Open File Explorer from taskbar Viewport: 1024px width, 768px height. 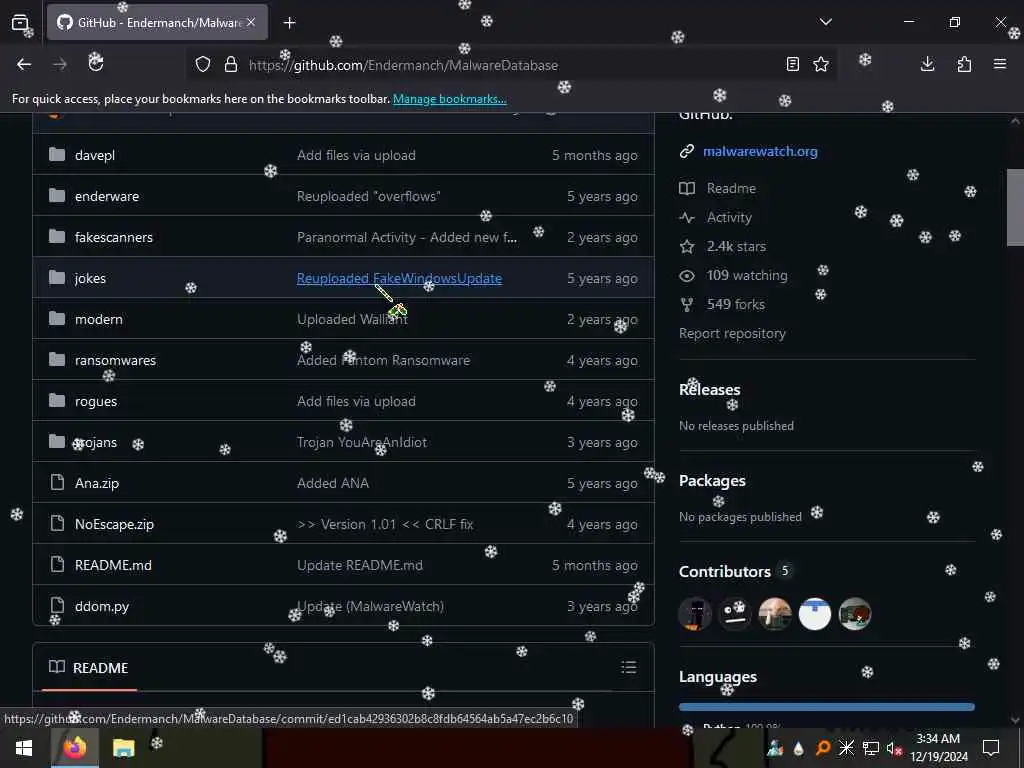(x=123, y=748)
